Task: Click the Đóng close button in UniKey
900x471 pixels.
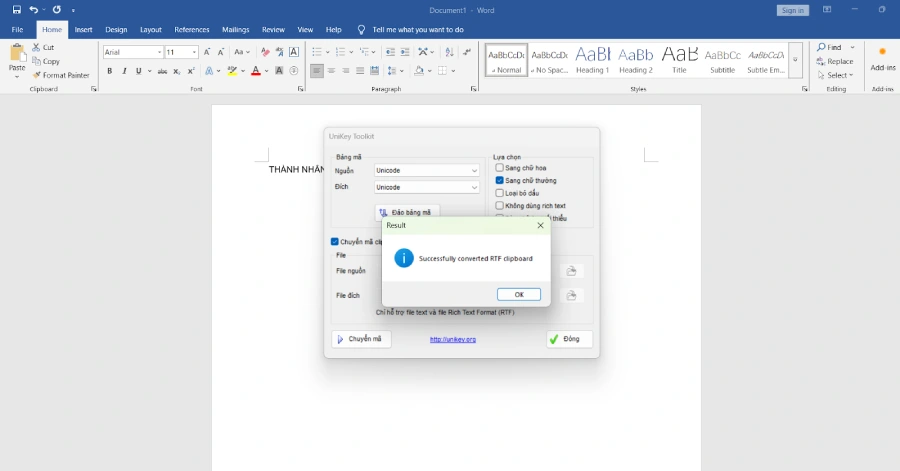Action: click(569, 339)
